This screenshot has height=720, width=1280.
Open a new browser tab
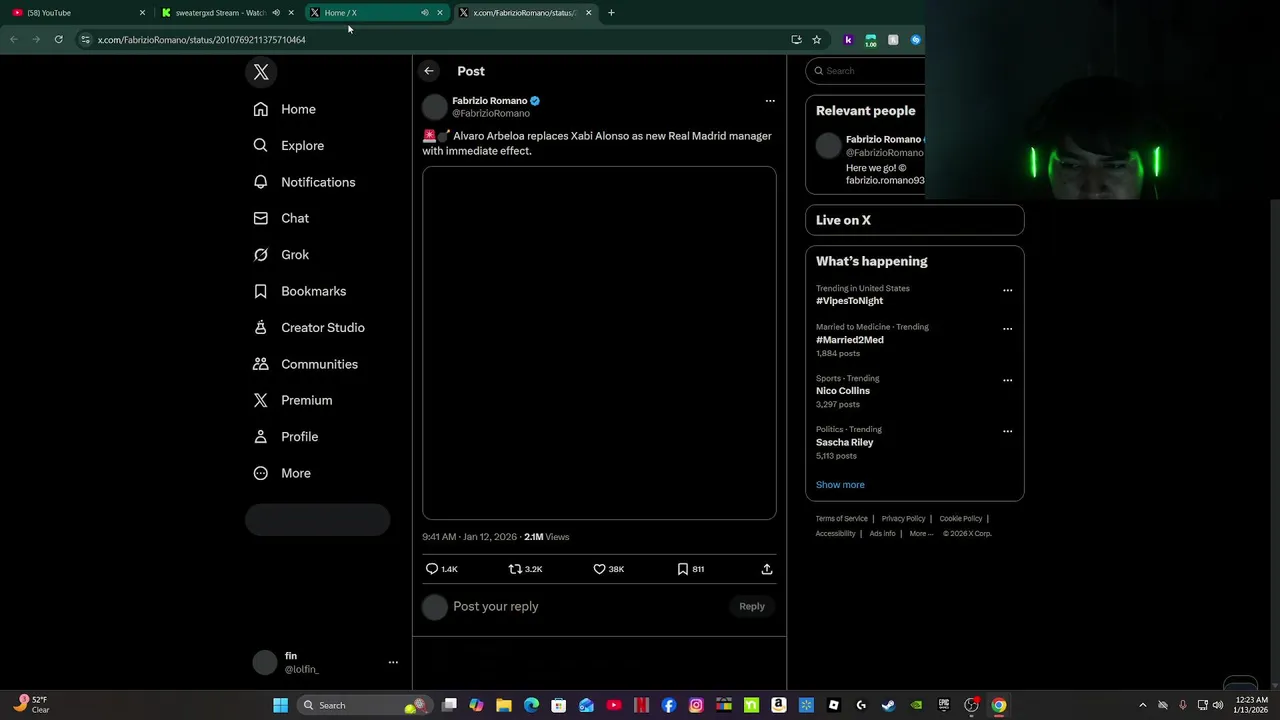coord(611,13)
